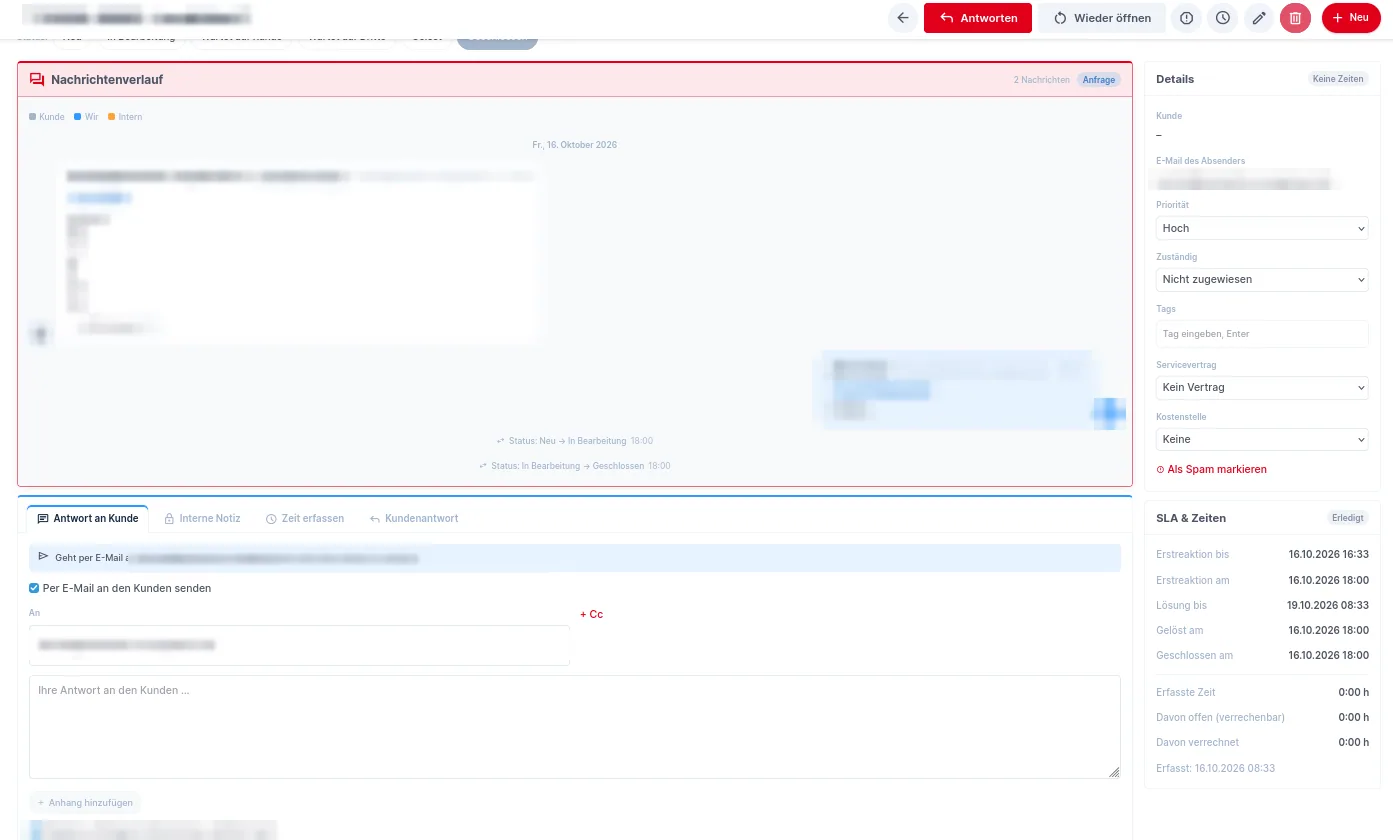Toggle Per E-Mail an den Kunden senden
Screen dimensions: 1393x840
[34, 588]
